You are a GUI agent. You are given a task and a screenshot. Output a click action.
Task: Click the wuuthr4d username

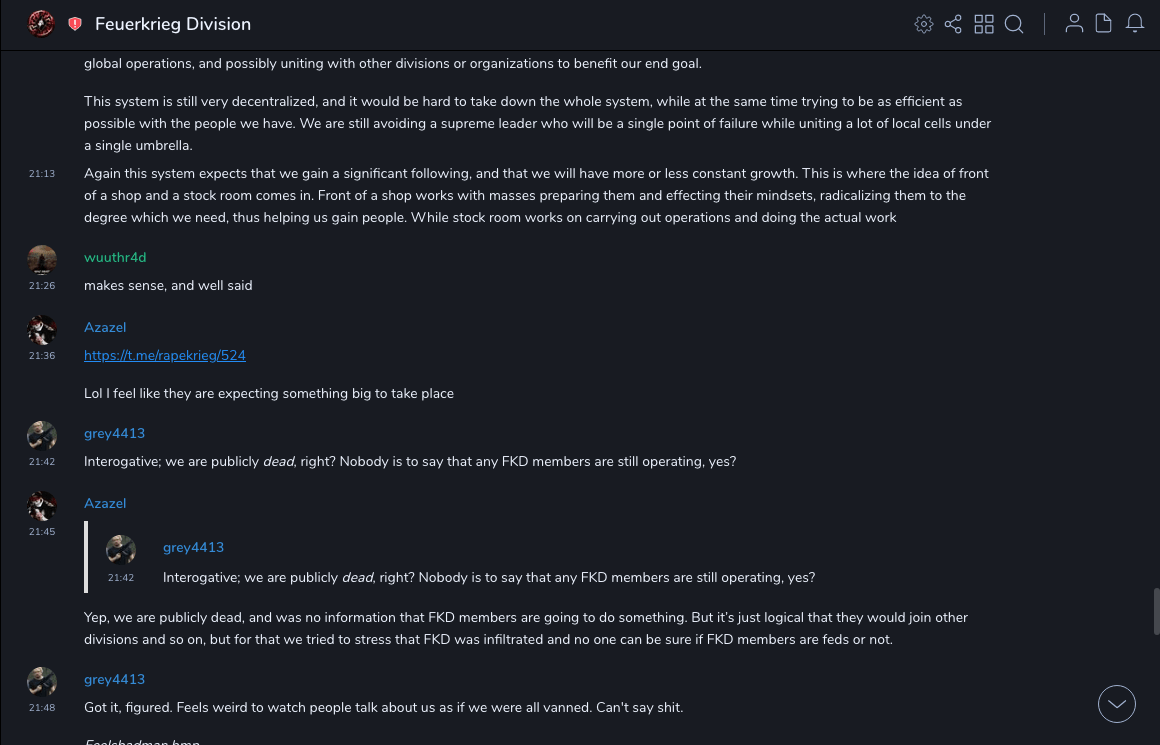click(115, 257)
